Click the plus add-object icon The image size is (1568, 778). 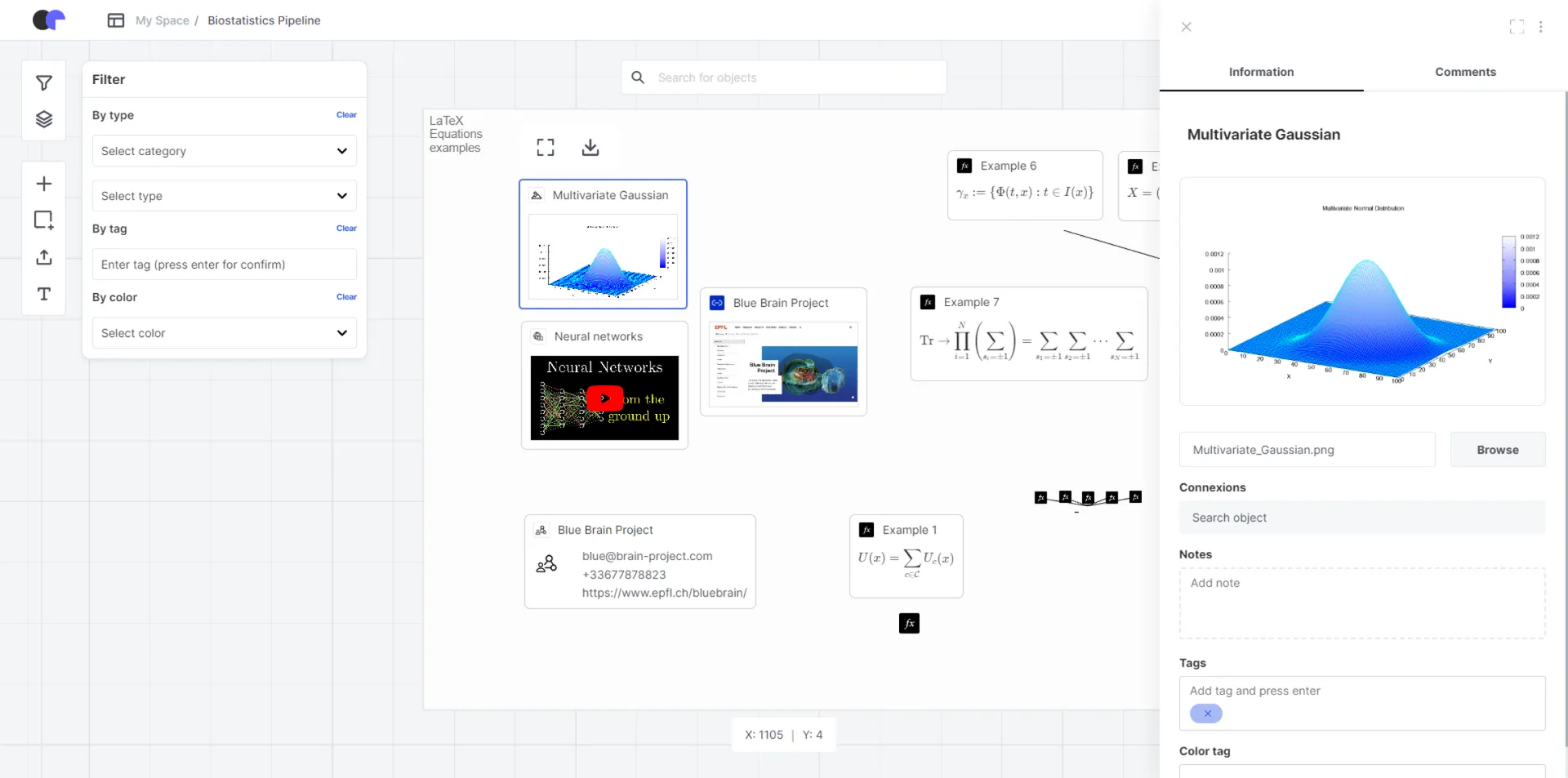coord(44,184)
